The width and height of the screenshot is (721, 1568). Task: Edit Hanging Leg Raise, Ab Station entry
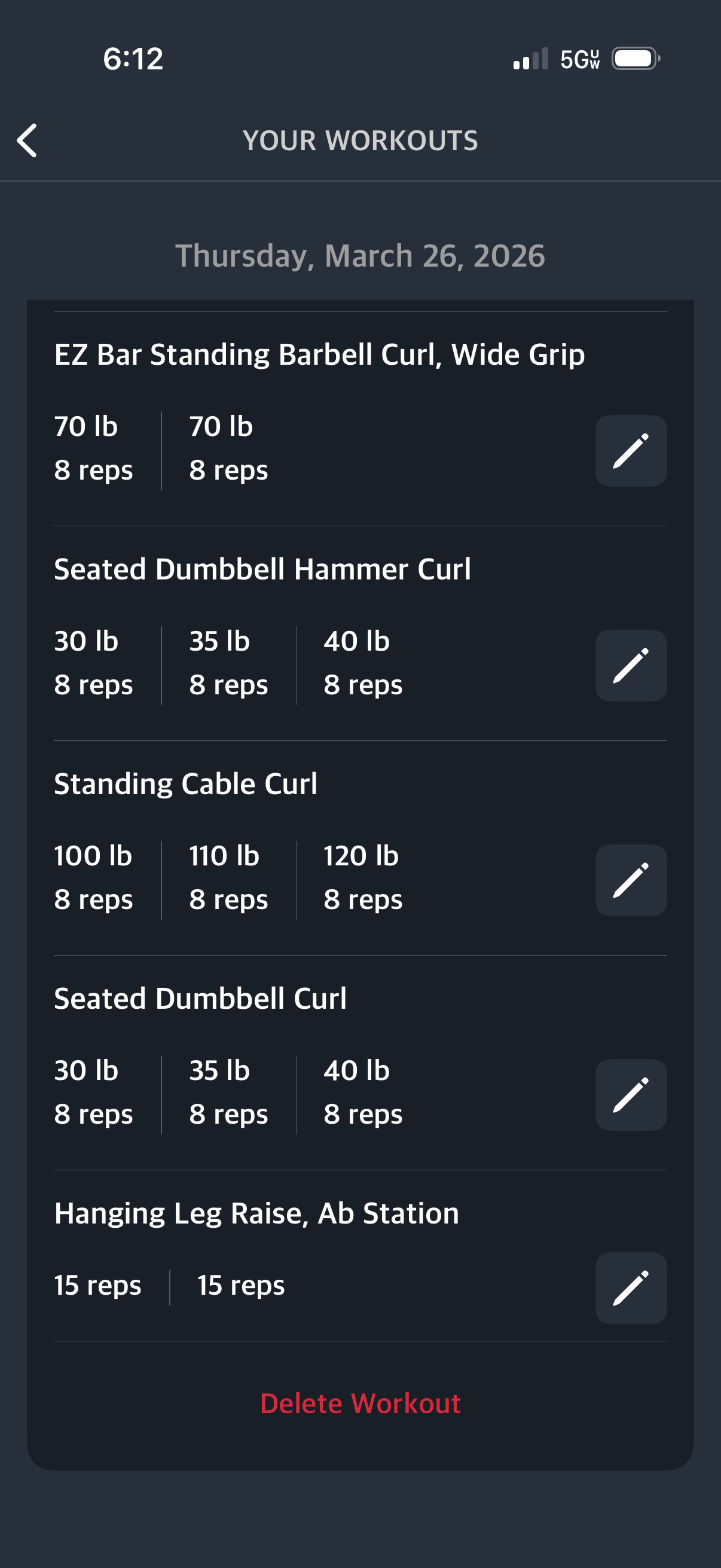click(x=630, y=1288)
